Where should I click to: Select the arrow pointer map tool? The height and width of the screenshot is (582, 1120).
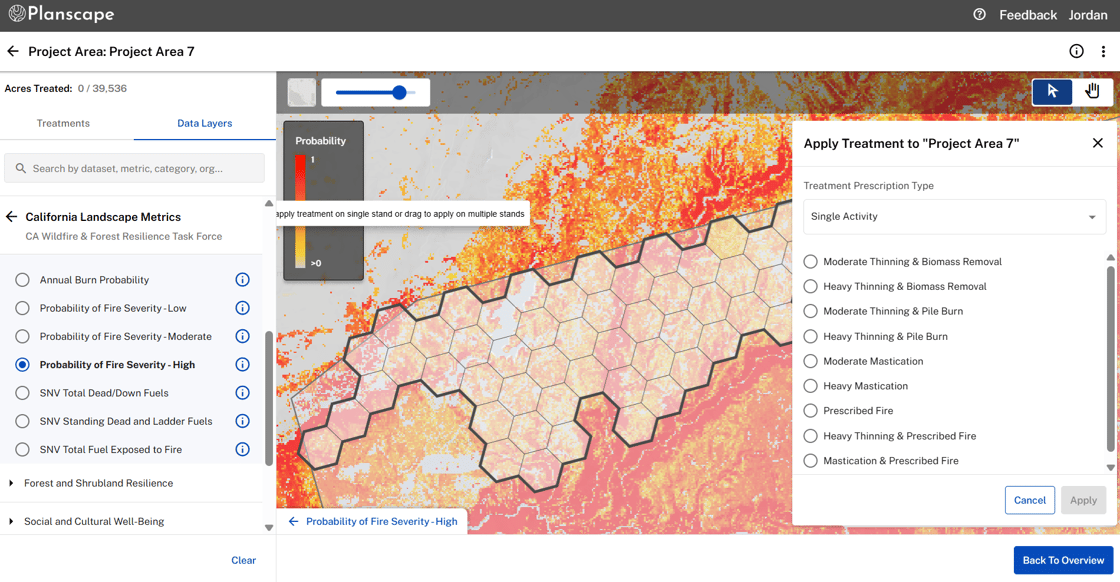pyautogui.click(x=1052, y=91)
